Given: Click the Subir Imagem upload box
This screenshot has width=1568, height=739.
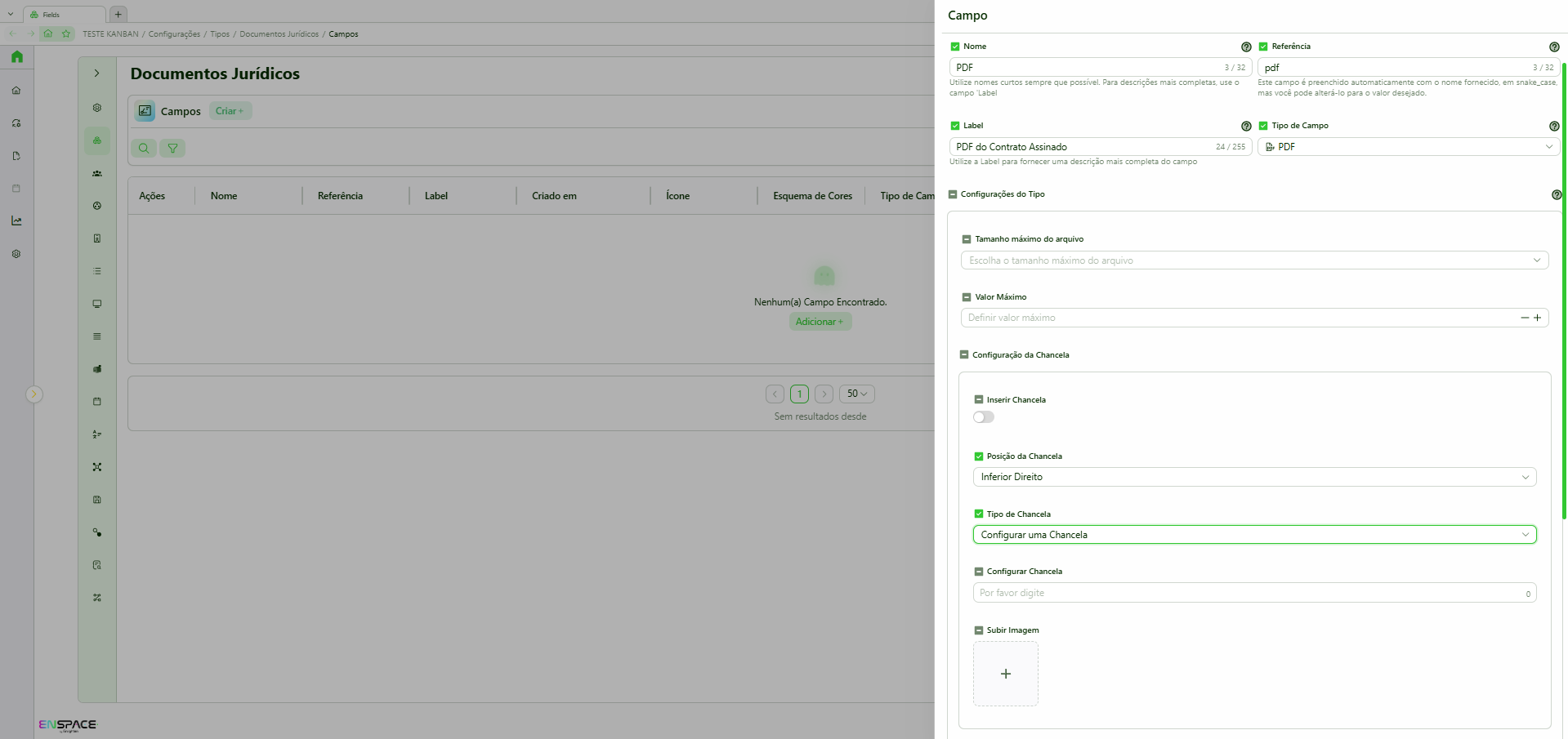Looking at the screenshot, I should click(x=1006, y=674).
